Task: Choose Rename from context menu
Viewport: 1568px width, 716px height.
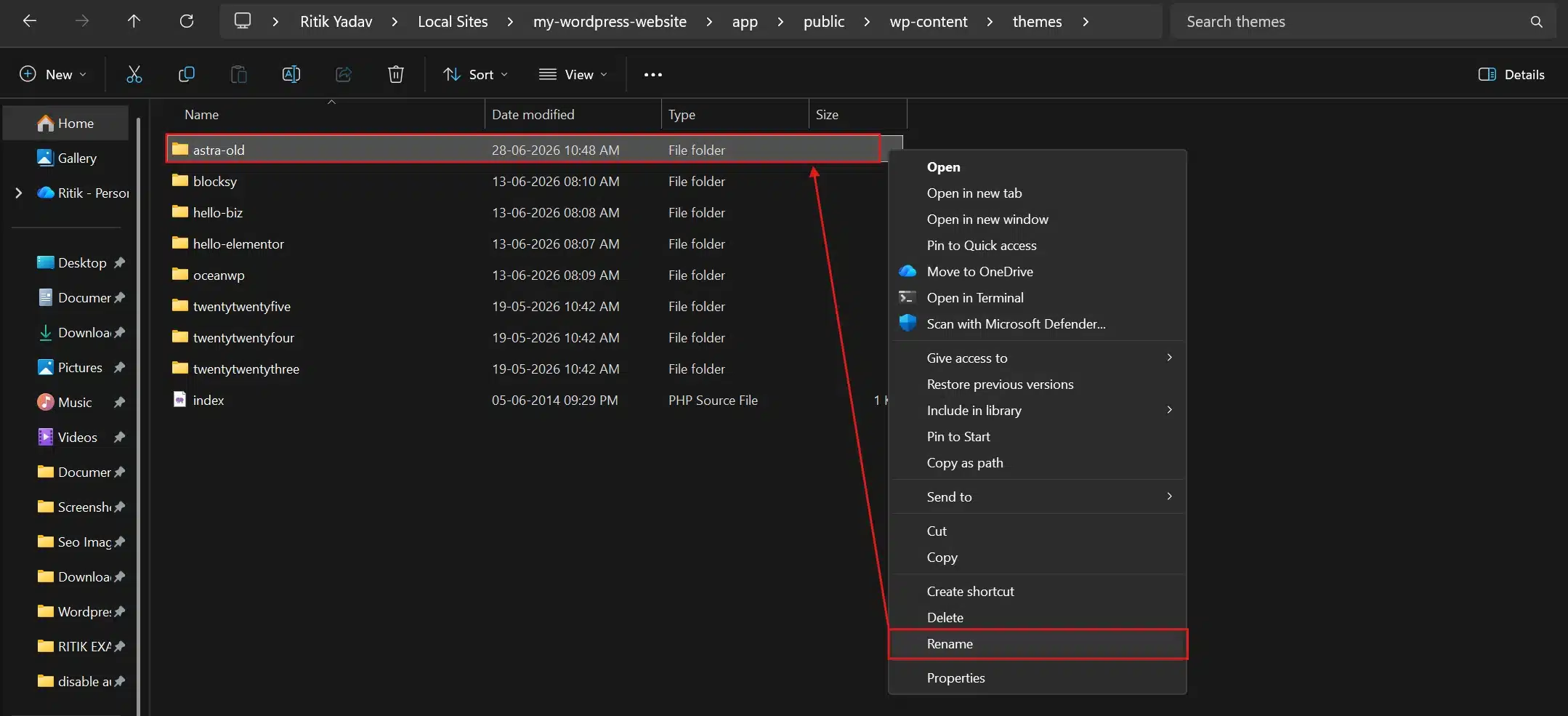Action: coord(1038,644)
